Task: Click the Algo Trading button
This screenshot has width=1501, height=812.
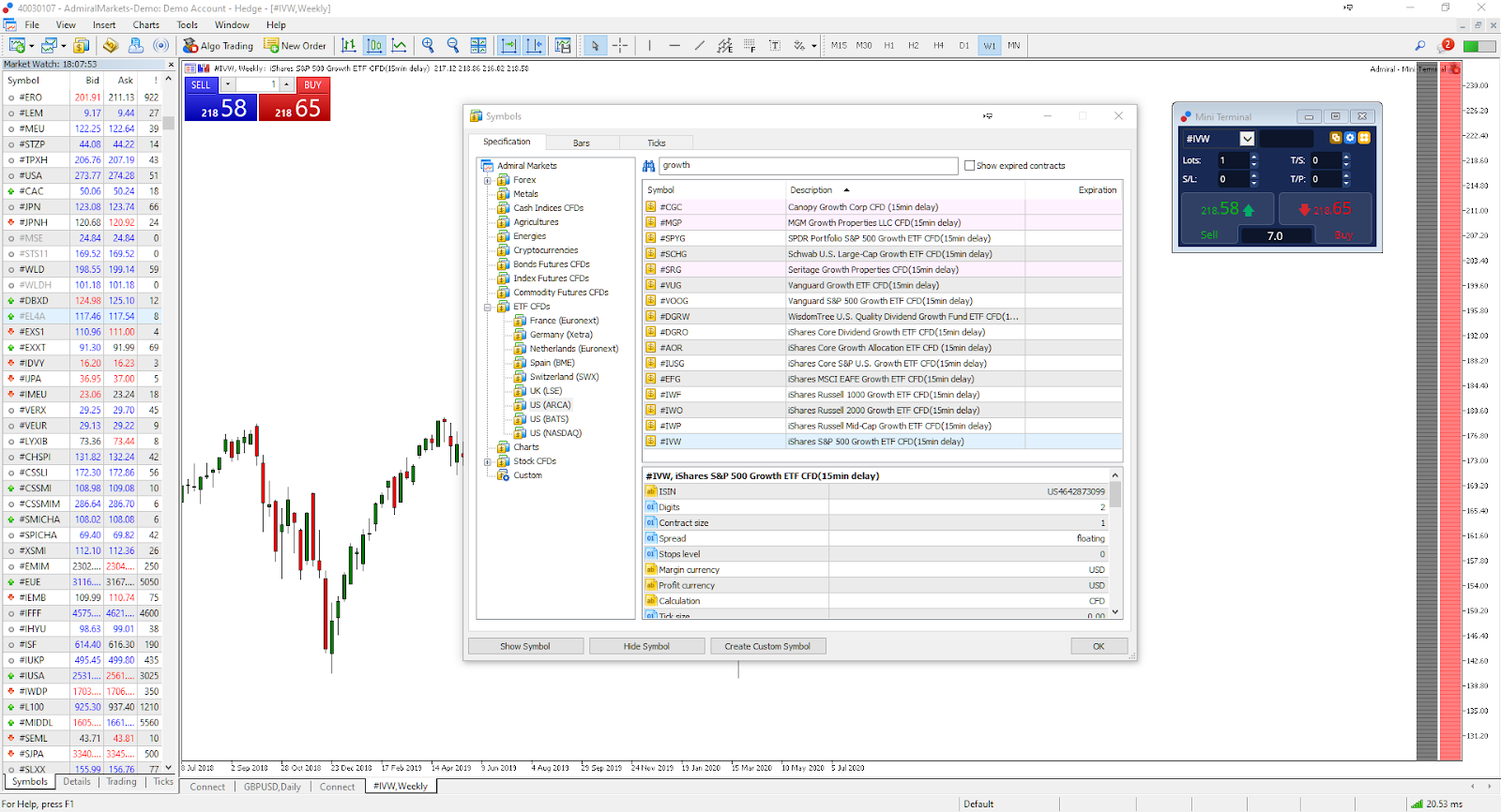Action: [x=218, y=45]
